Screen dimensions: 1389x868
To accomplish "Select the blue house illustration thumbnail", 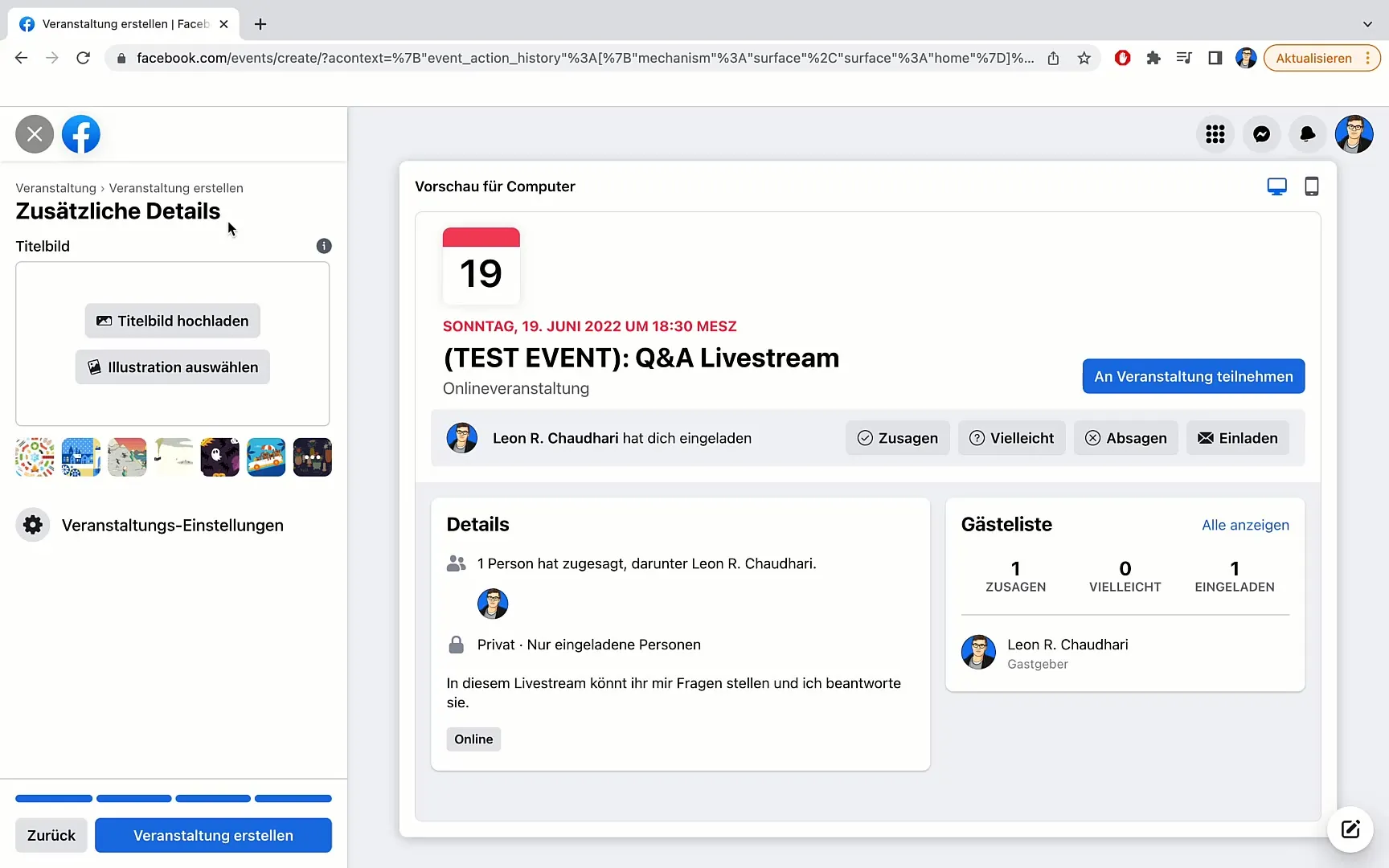I will point(81,457).
